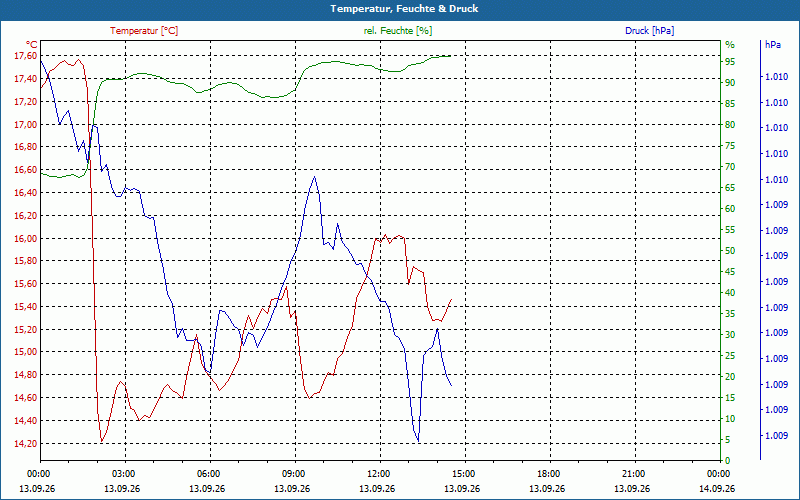Image resolution: width=800 pixels, height=500 pixels.
Task: Click the blue 'hPa' axis unit label
Action: (772, 44)
